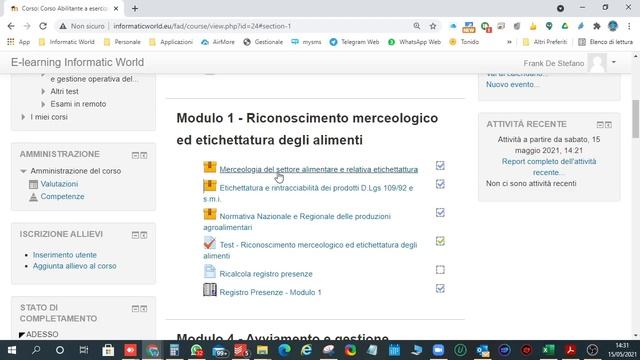The width and height of the screenshot is (640, 360).
Task: Hide the Amministrazione block
Action: 135,155
